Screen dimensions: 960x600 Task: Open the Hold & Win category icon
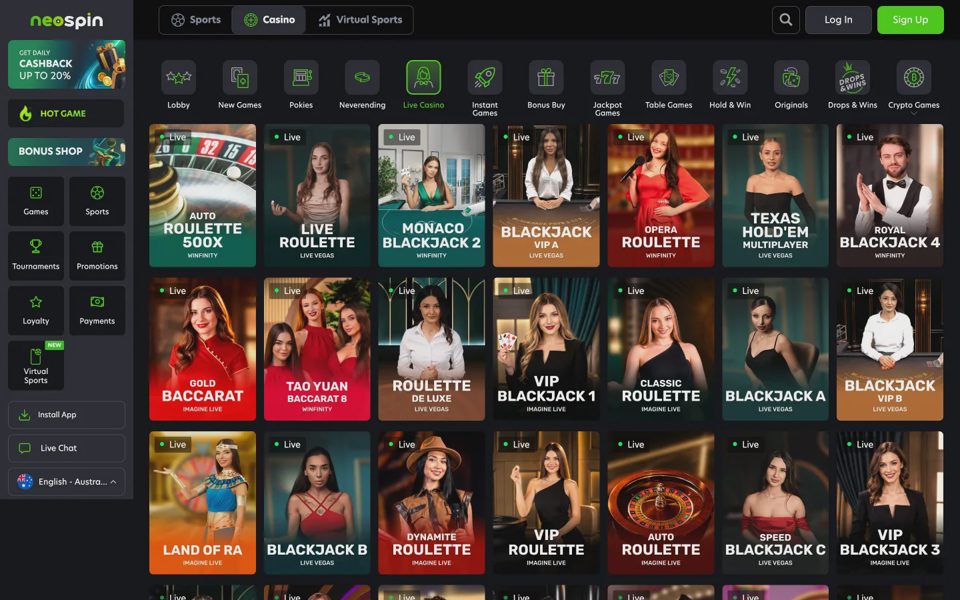[x=730, y=77]
